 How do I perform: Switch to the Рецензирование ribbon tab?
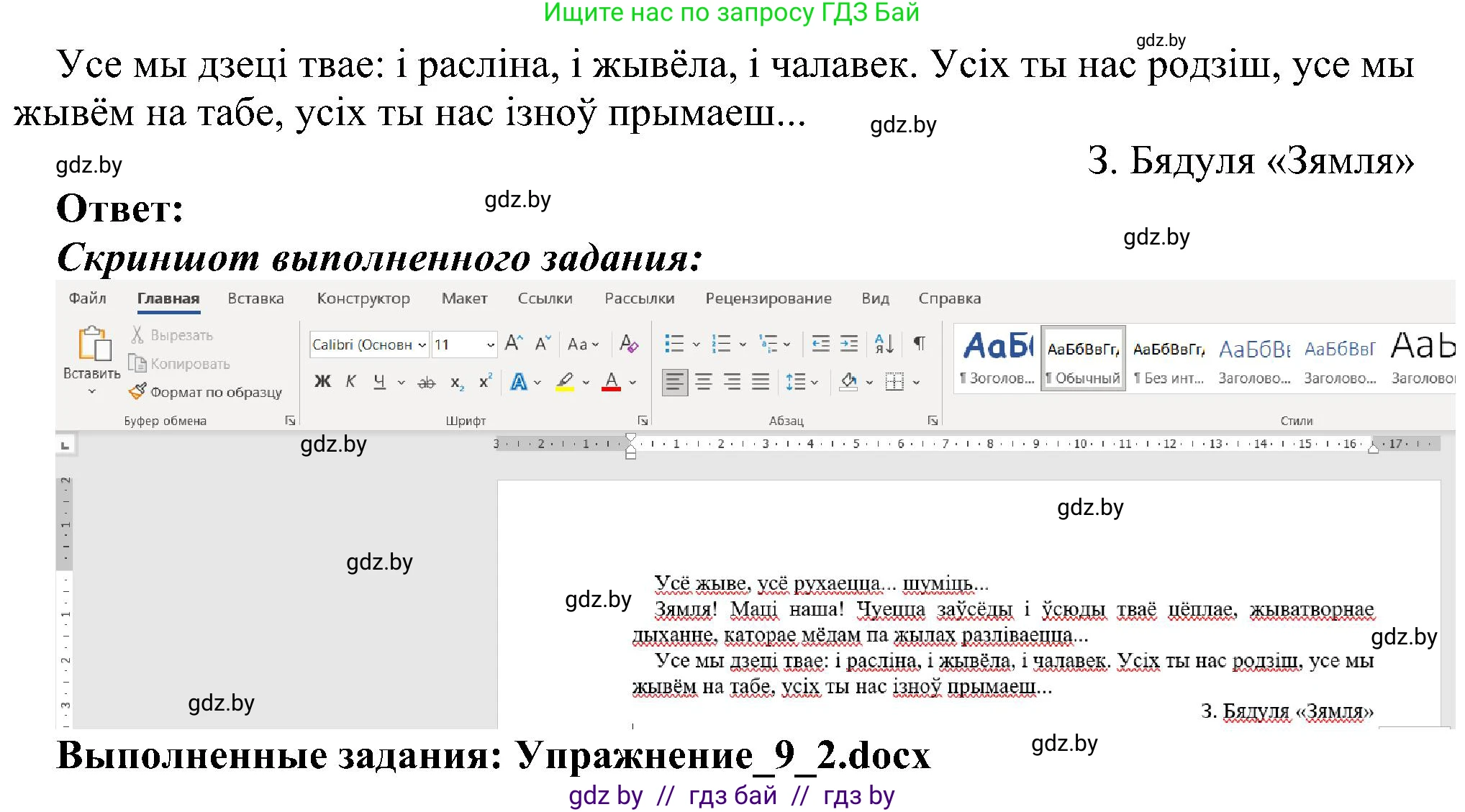coord(769,298)
